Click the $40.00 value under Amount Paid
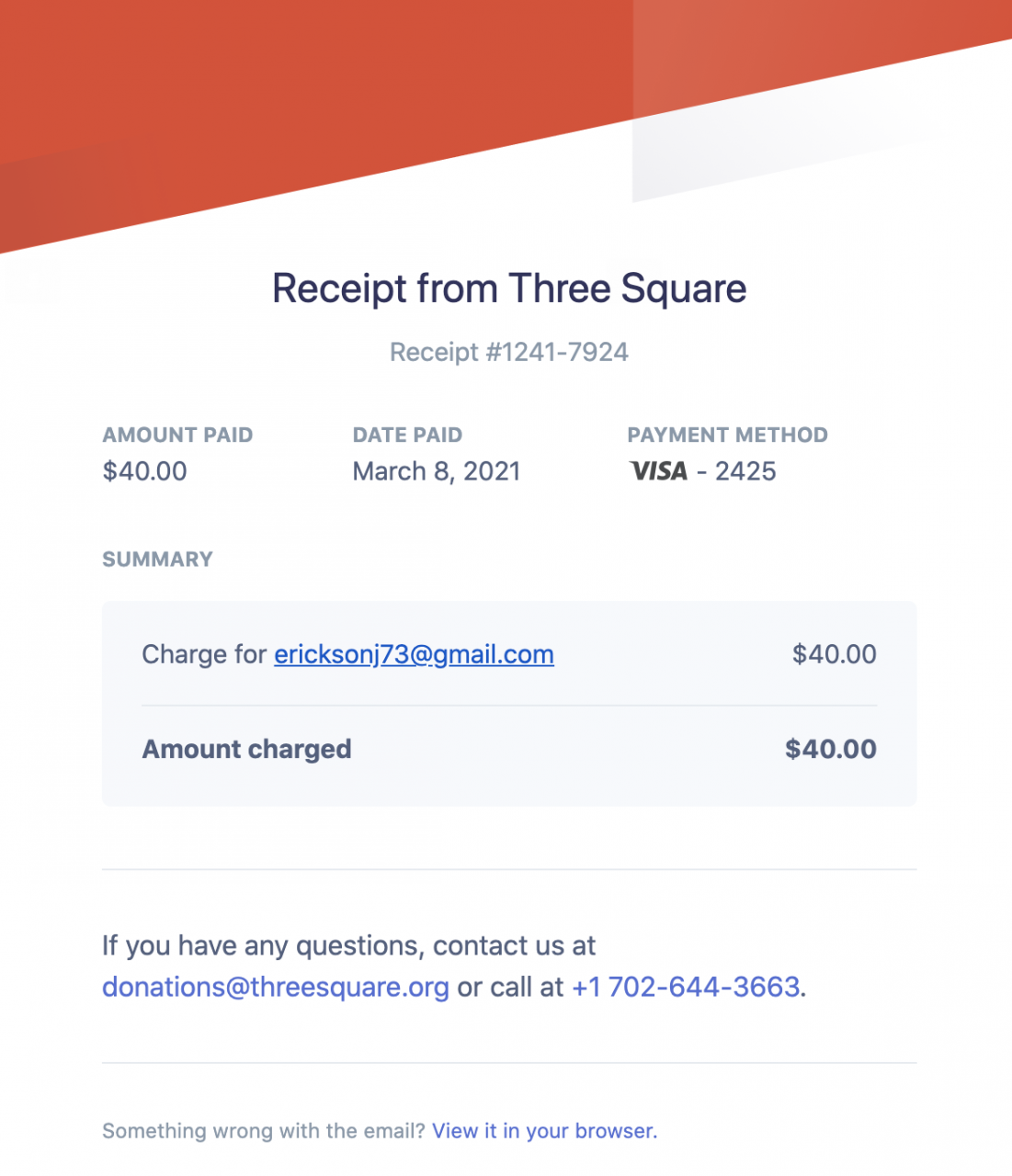This screenshot has width=1012, height=1176. click(145, 471)
